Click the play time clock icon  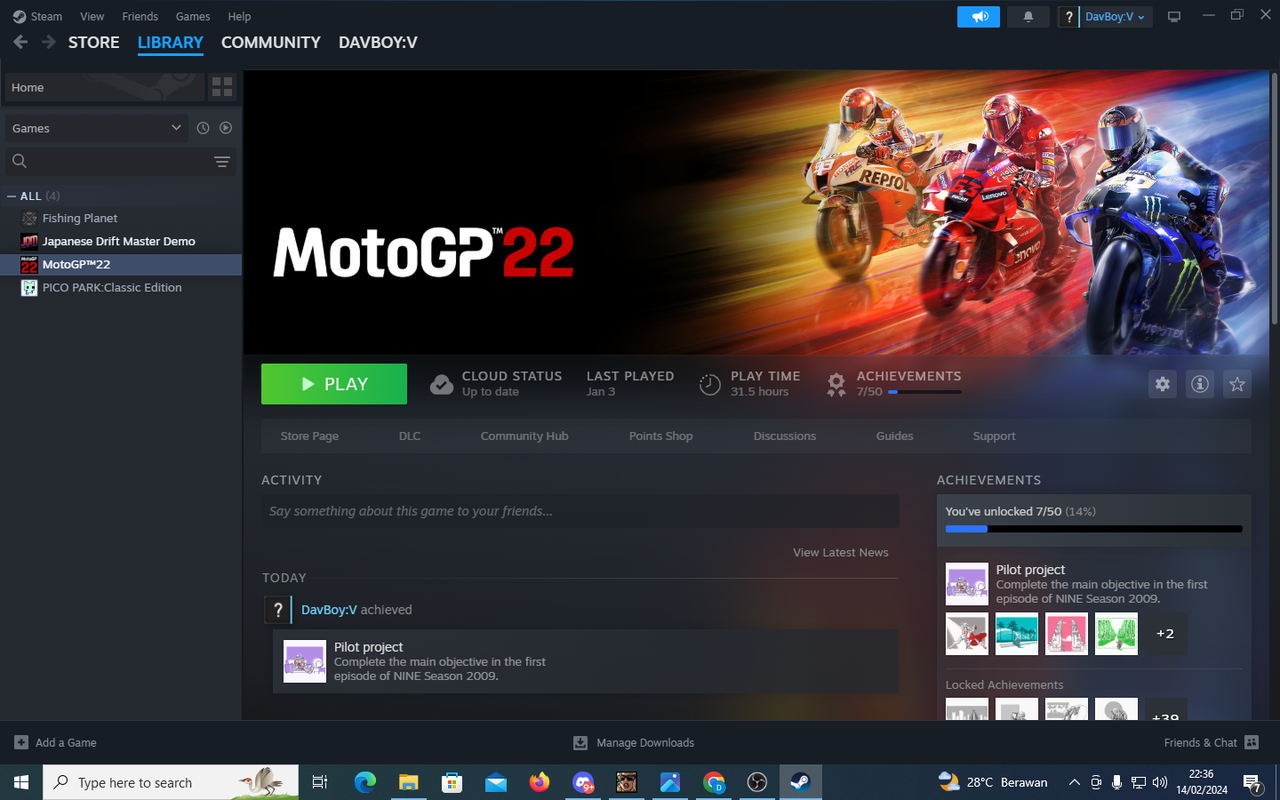click(x=710, y=384)
